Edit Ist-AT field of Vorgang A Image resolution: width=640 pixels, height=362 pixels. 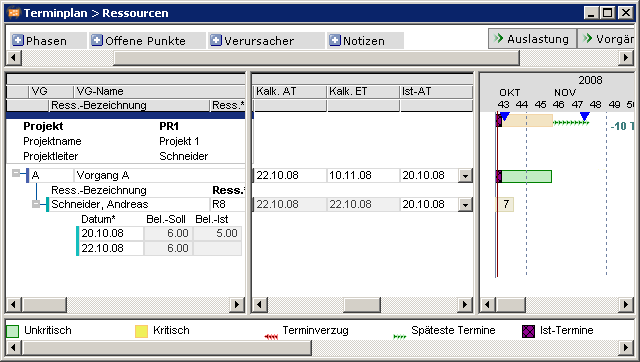(429, 175)
